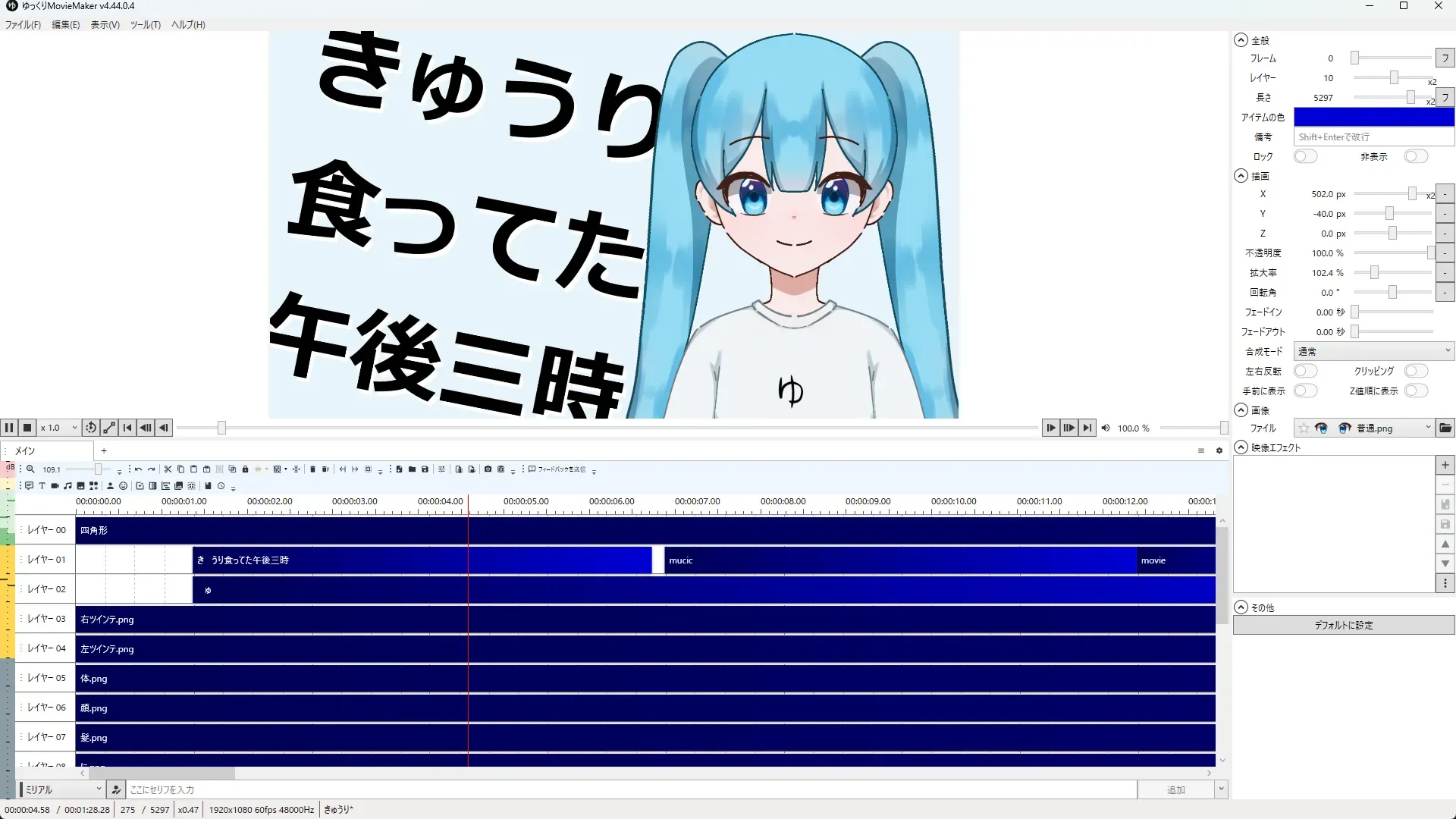Image resolution: width=1456 pixels, height=819 pixels.
Task: Add an audio item with music note icon
Action: (67, 486)
